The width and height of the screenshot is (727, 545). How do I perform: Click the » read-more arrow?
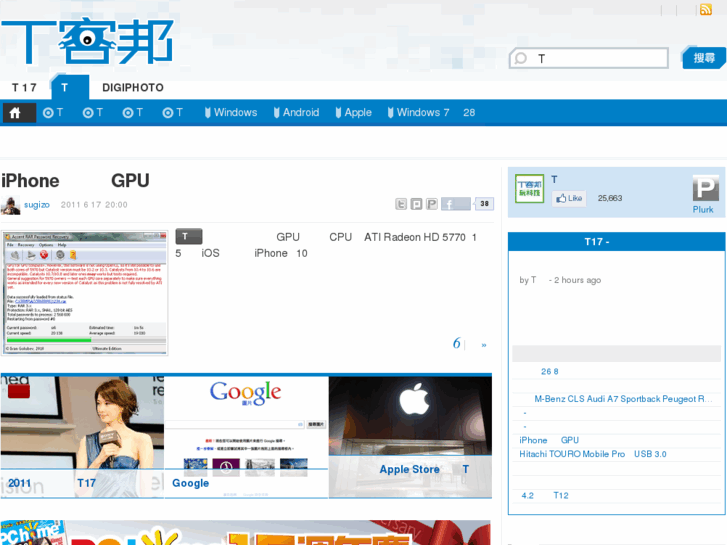[x=484, y=345]
